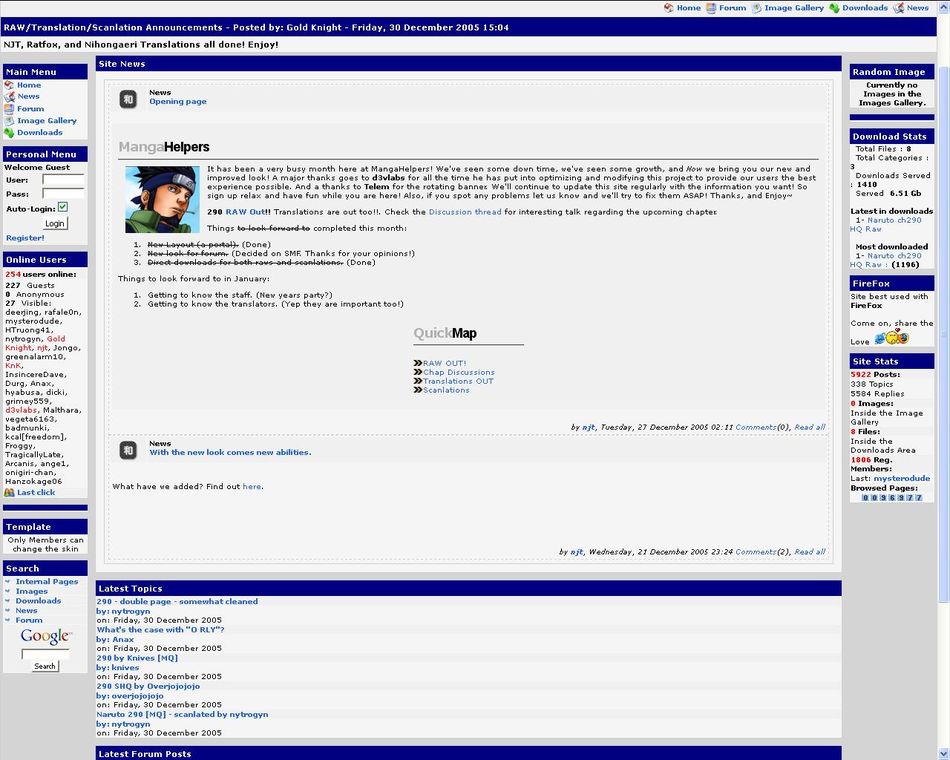The height and width of the screenshot is (760, 950).
Task: Open 'Naruto 290 [MQ] - scanlated by nytrogyn' topic
Action: tap(182, 714)
